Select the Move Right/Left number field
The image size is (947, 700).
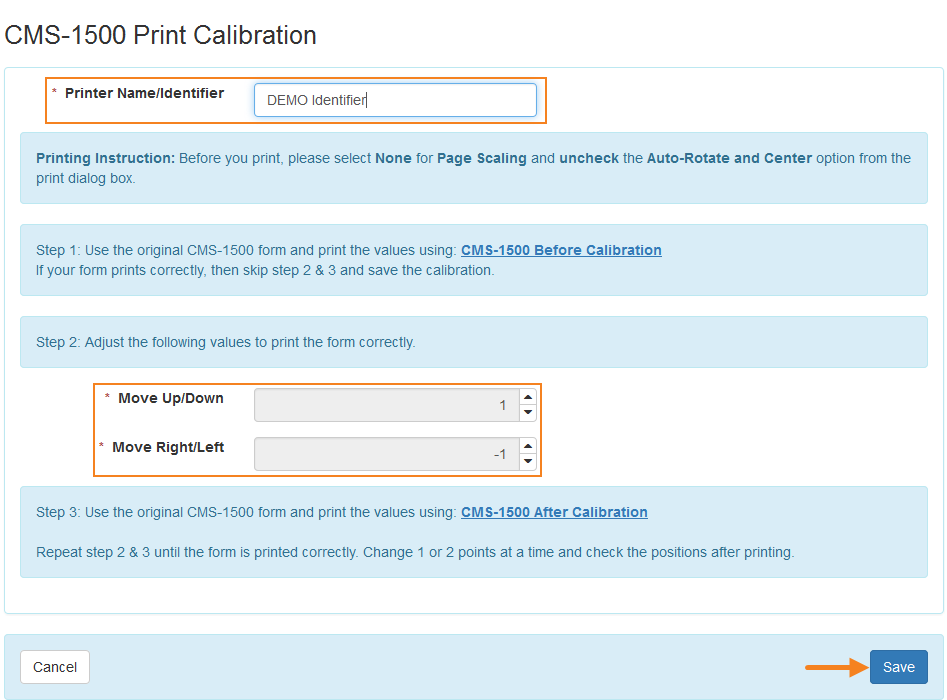387,454
